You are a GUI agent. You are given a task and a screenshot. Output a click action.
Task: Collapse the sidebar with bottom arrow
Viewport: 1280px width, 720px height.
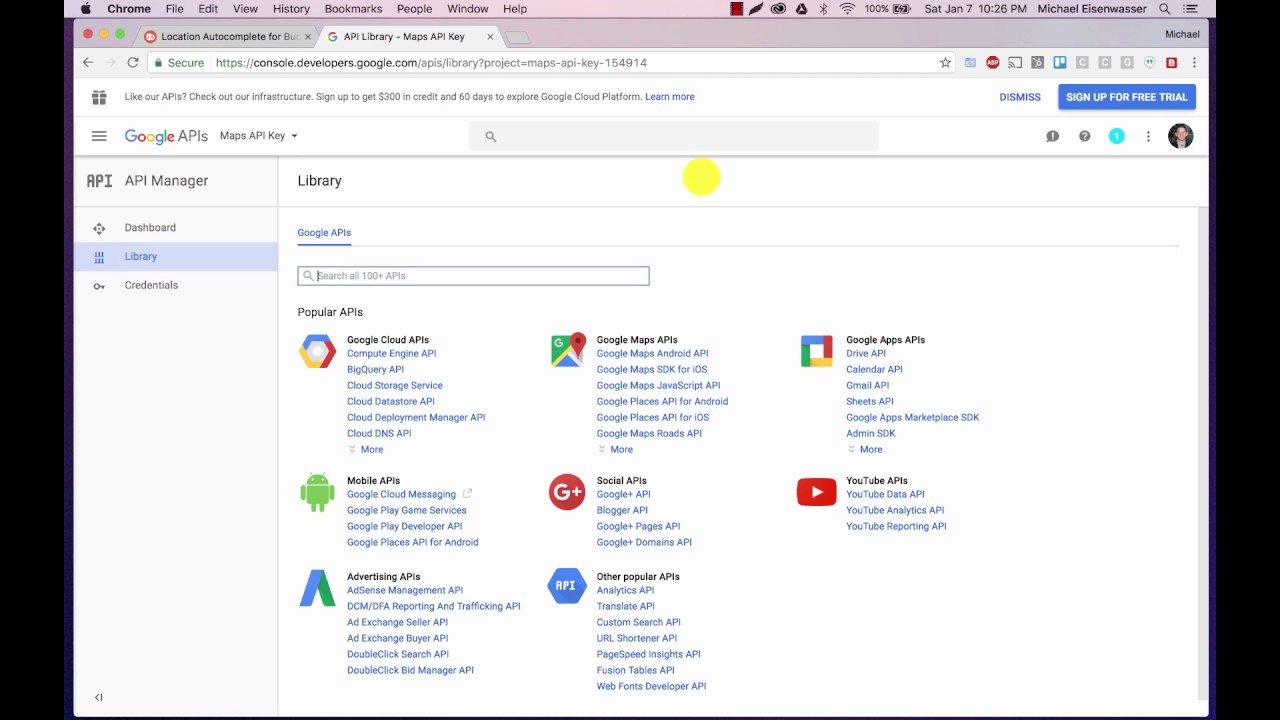coord(98,697)
